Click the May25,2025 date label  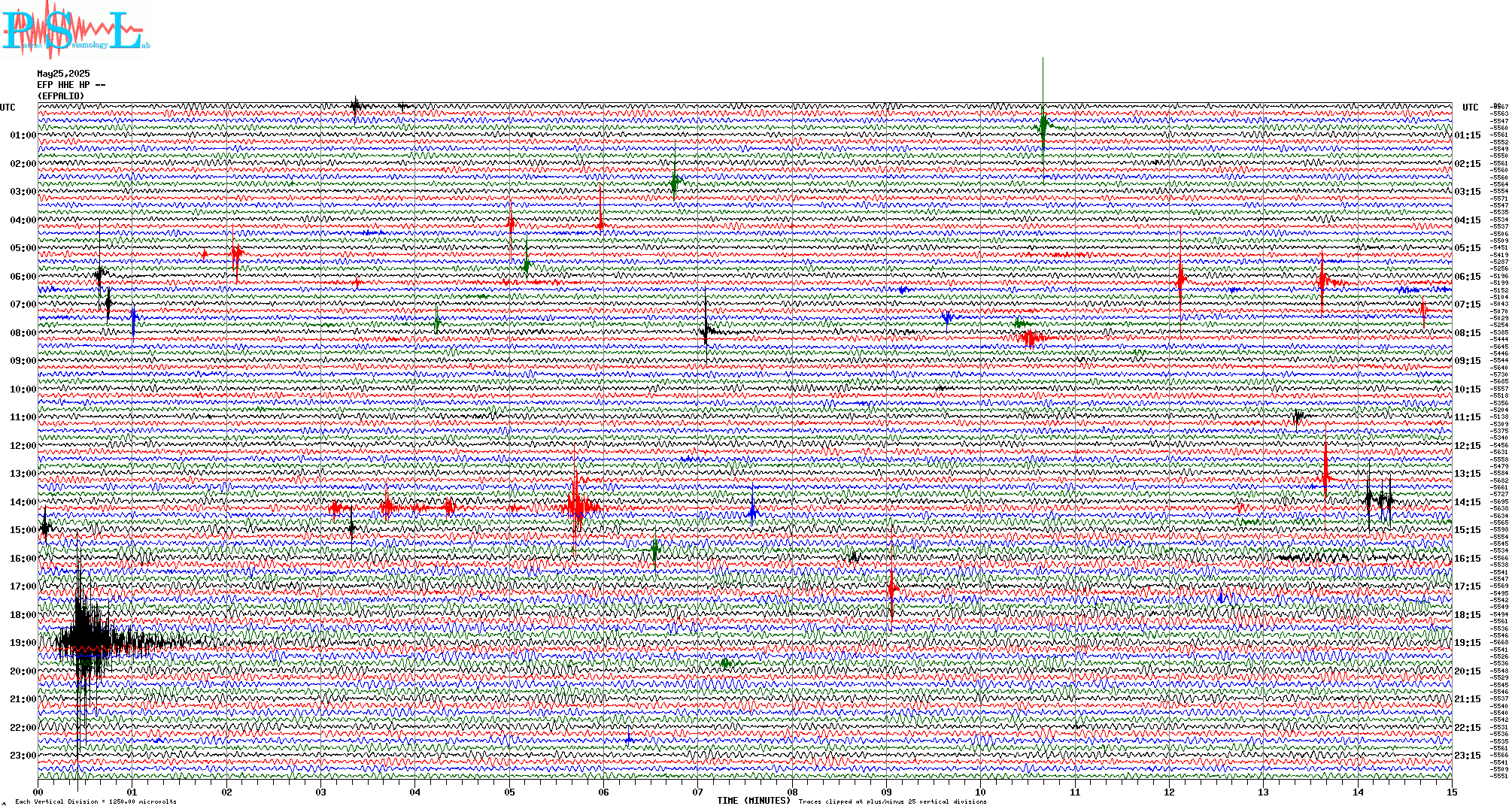click(x=63, y=74)
